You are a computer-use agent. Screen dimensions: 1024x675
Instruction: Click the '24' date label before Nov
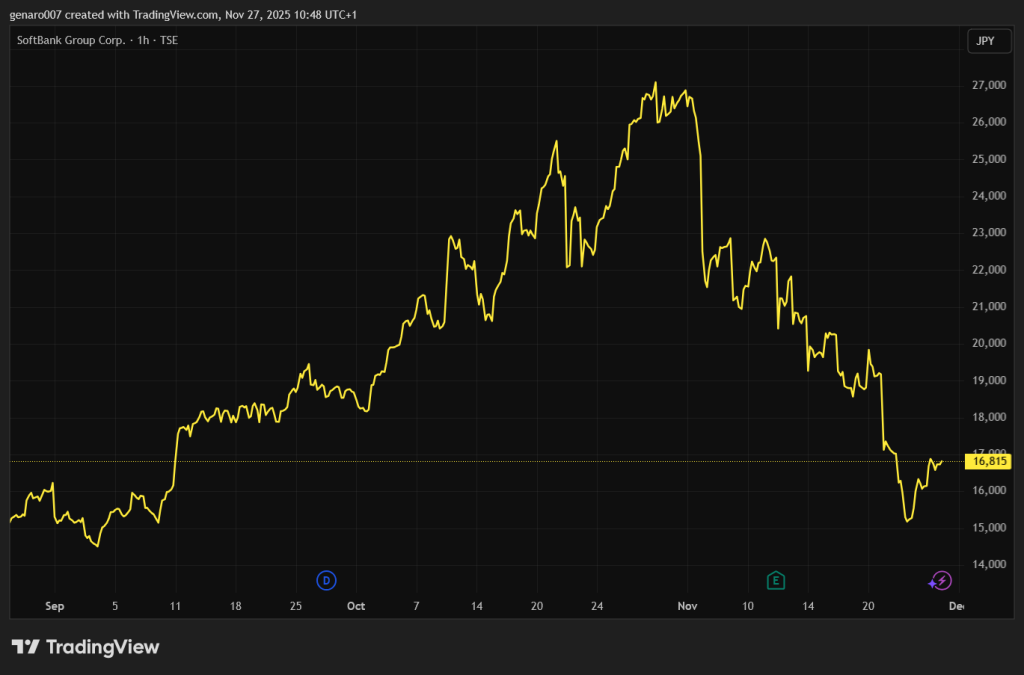pyautogui.click(x=597, y=606)
